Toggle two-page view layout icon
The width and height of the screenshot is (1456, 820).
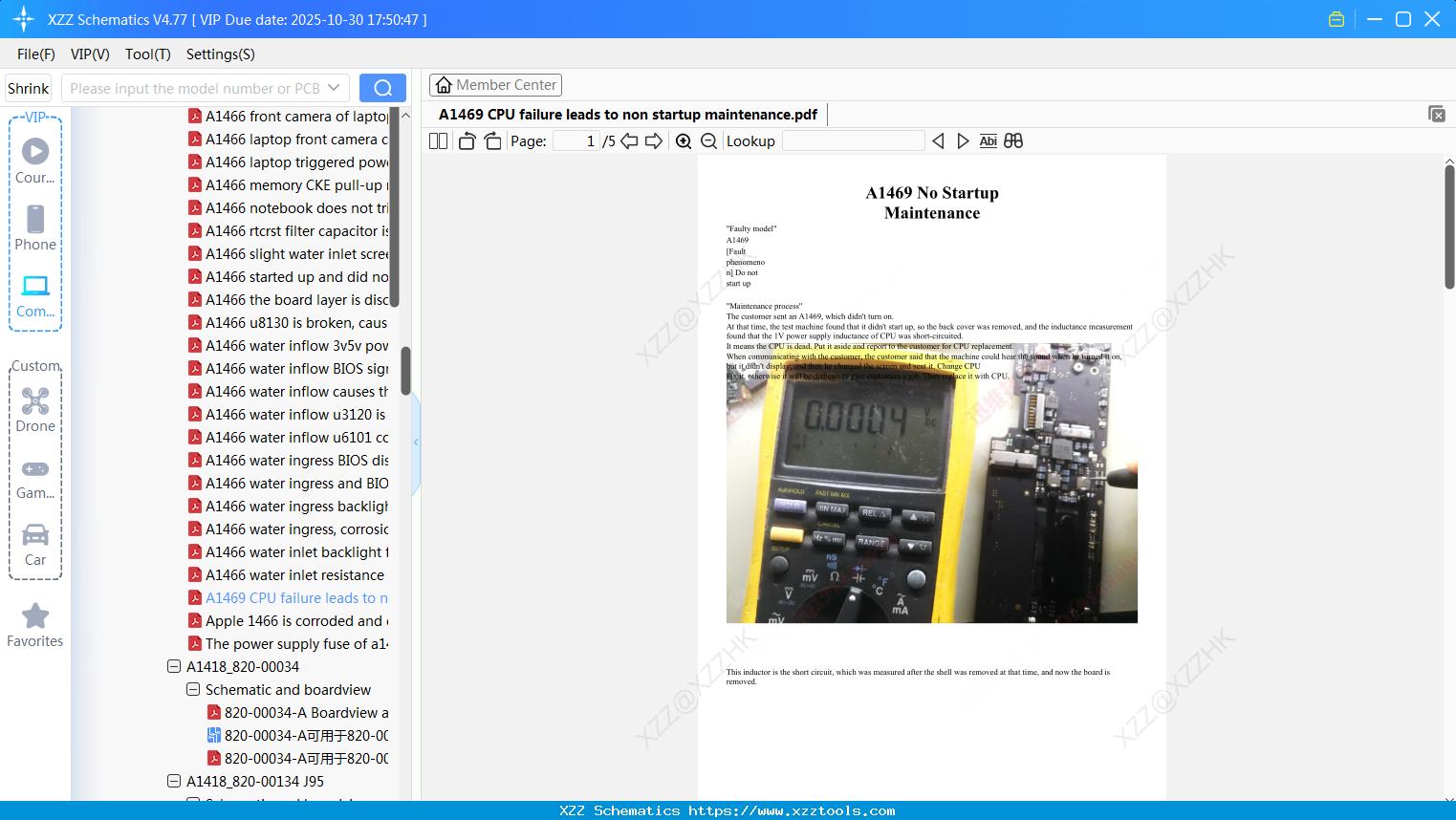pyautogui.click(x=438, y=140)
